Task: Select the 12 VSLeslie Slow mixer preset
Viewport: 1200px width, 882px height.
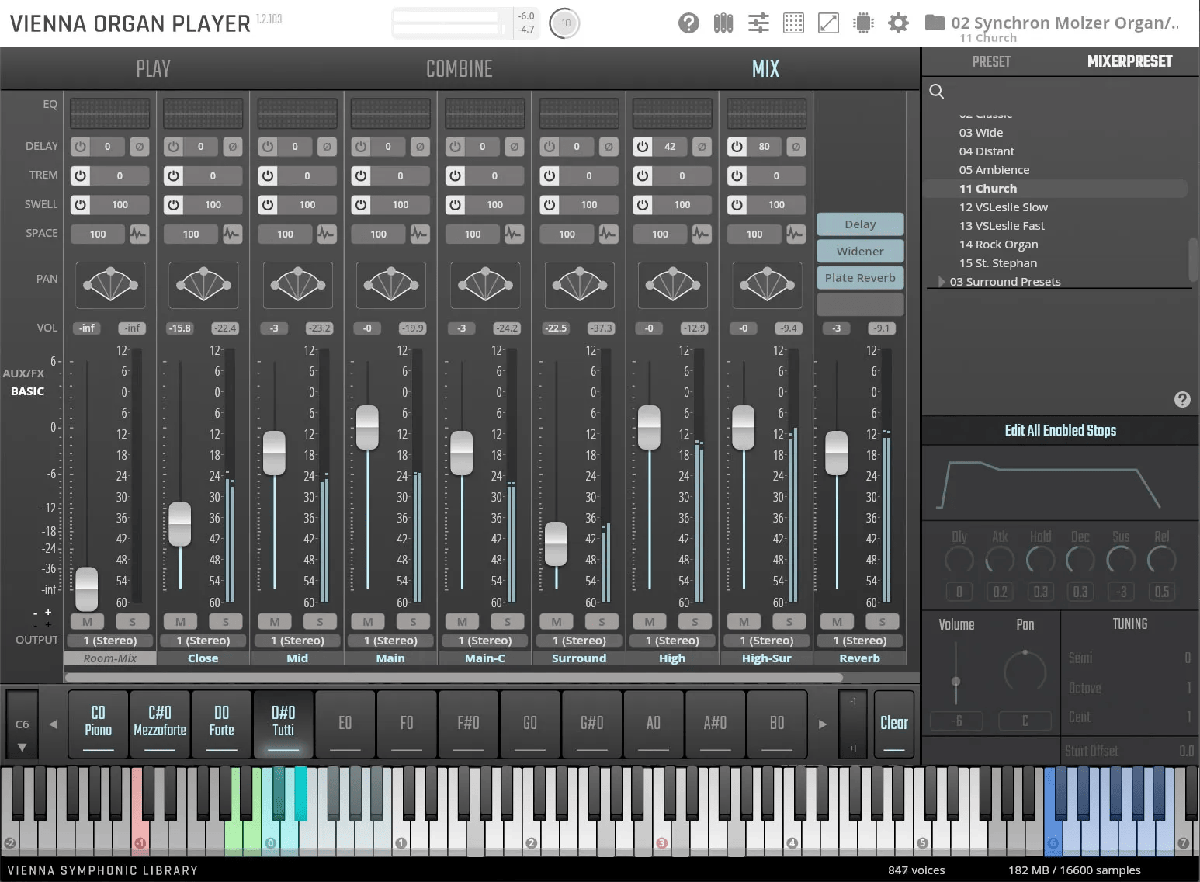Action: click(x=1003, y=207)
